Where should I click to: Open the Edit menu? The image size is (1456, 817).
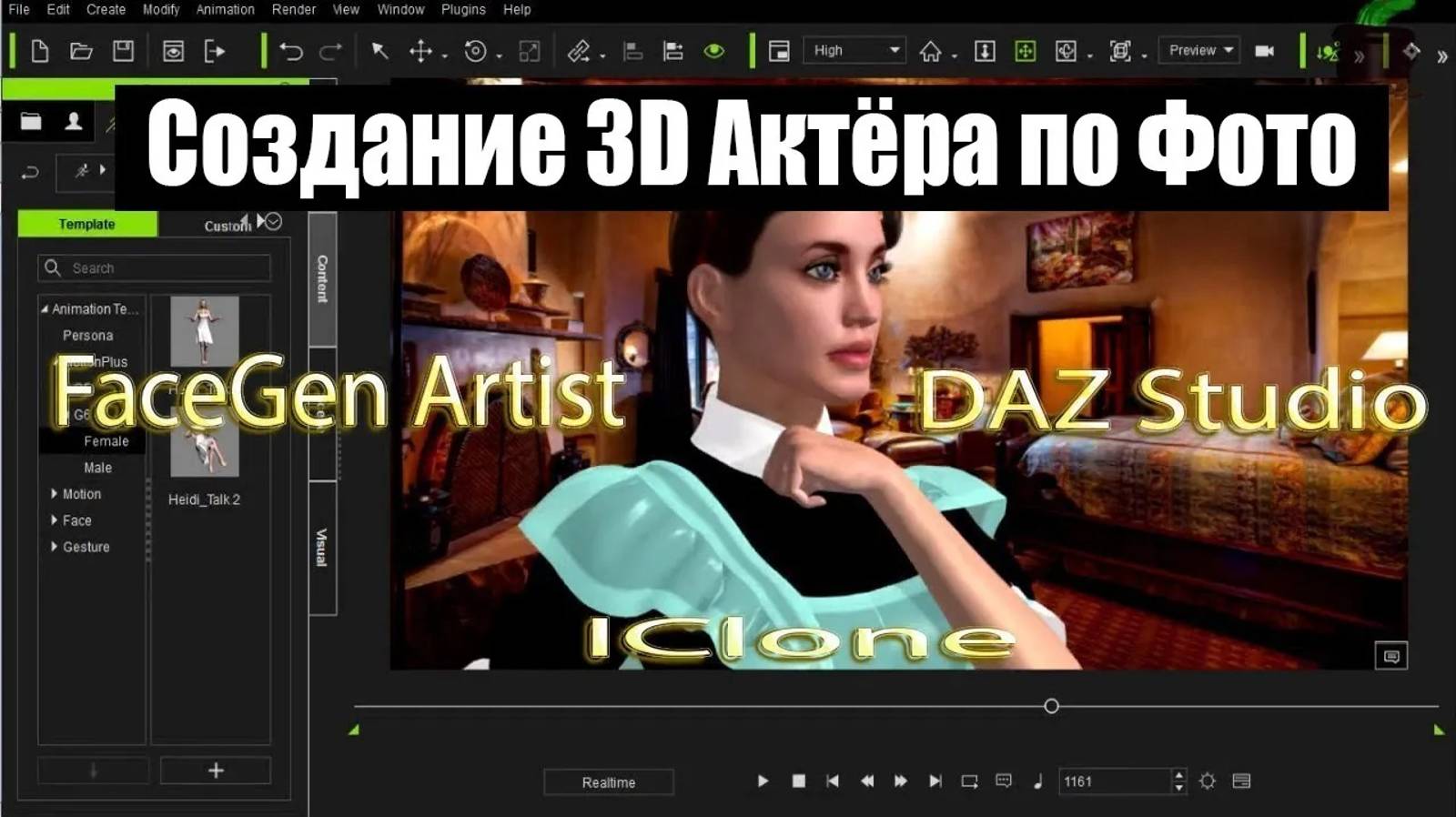58,9
